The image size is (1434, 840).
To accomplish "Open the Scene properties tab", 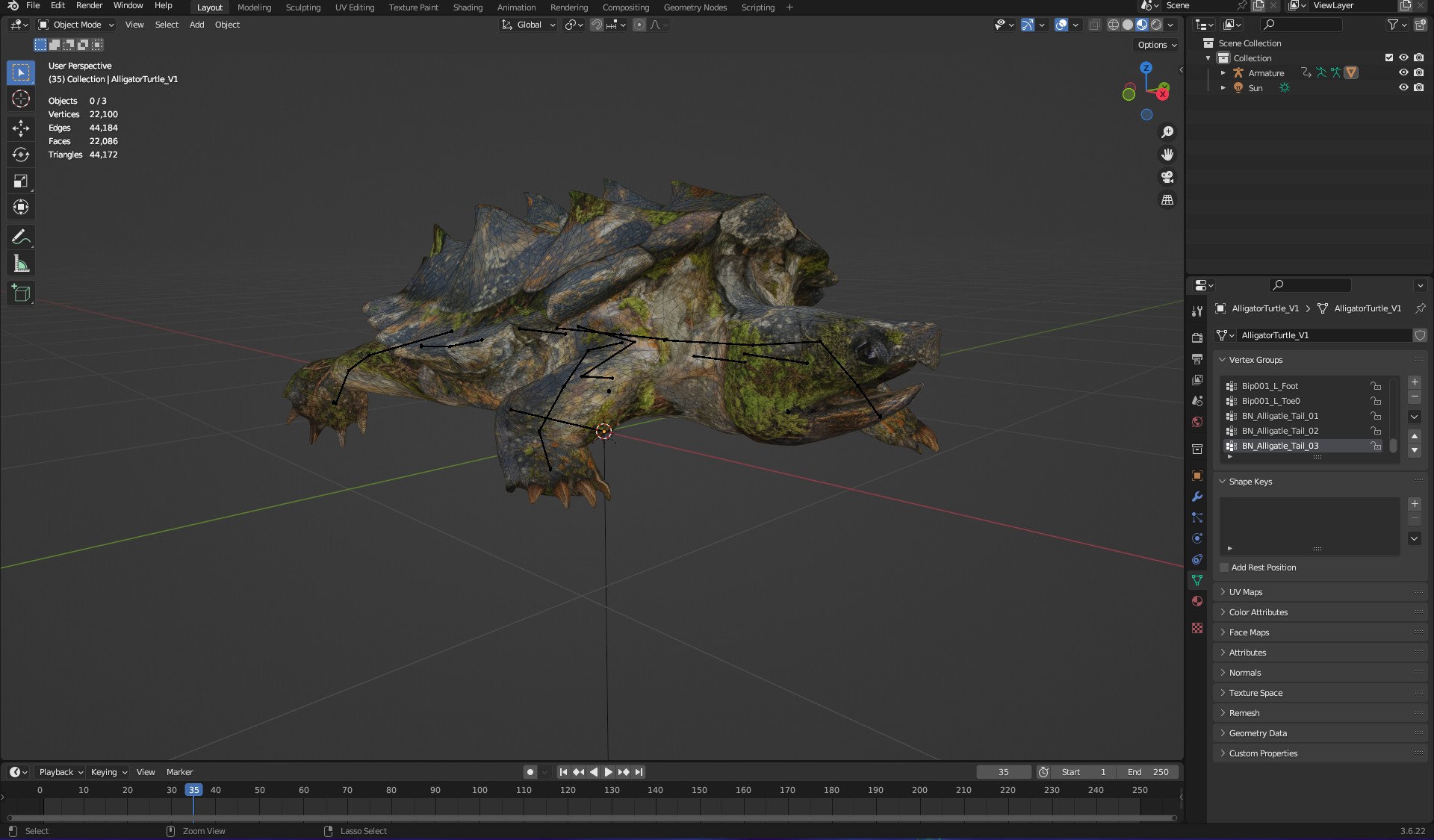I will pyautogui.click(x=1197, y=401).
